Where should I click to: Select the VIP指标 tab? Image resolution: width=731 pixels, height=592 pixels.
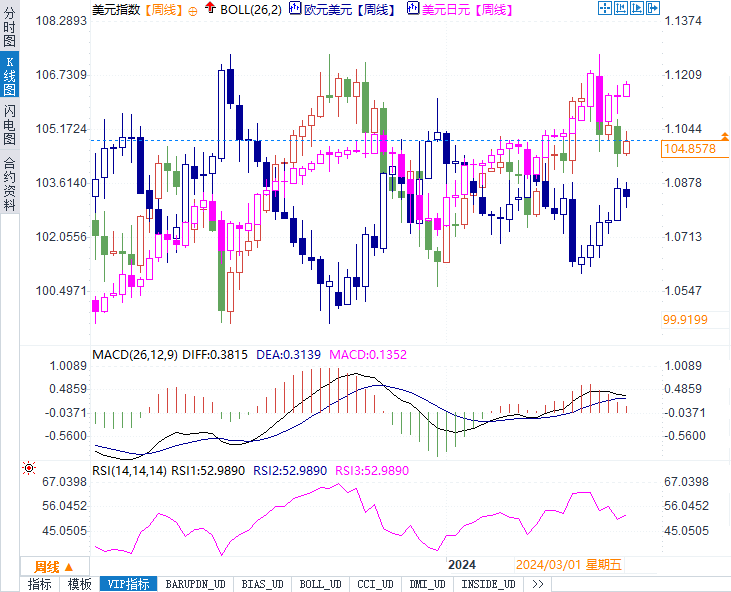click(129, 584)
